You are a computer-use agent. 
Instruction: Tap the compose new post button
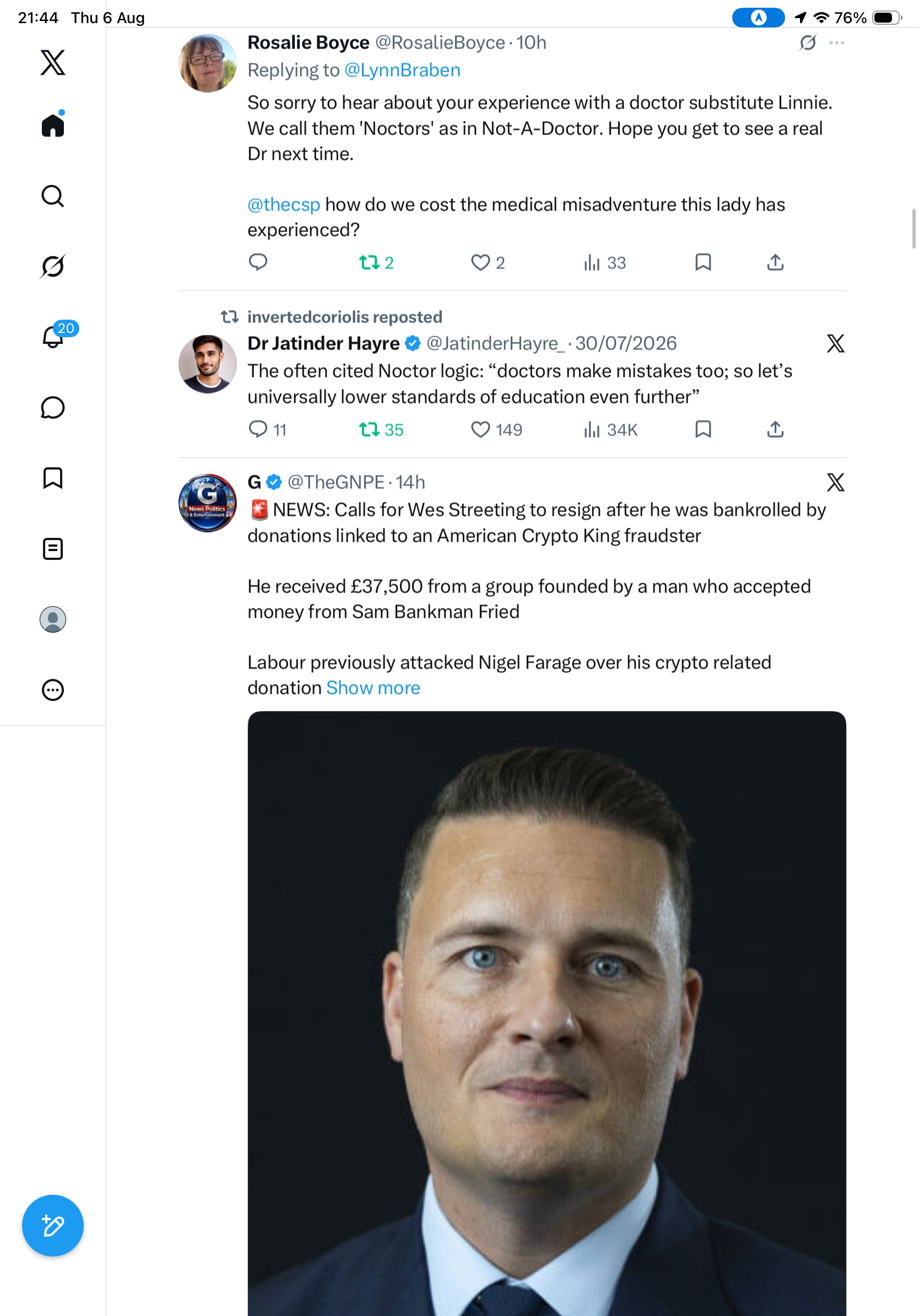point(53,1226)
